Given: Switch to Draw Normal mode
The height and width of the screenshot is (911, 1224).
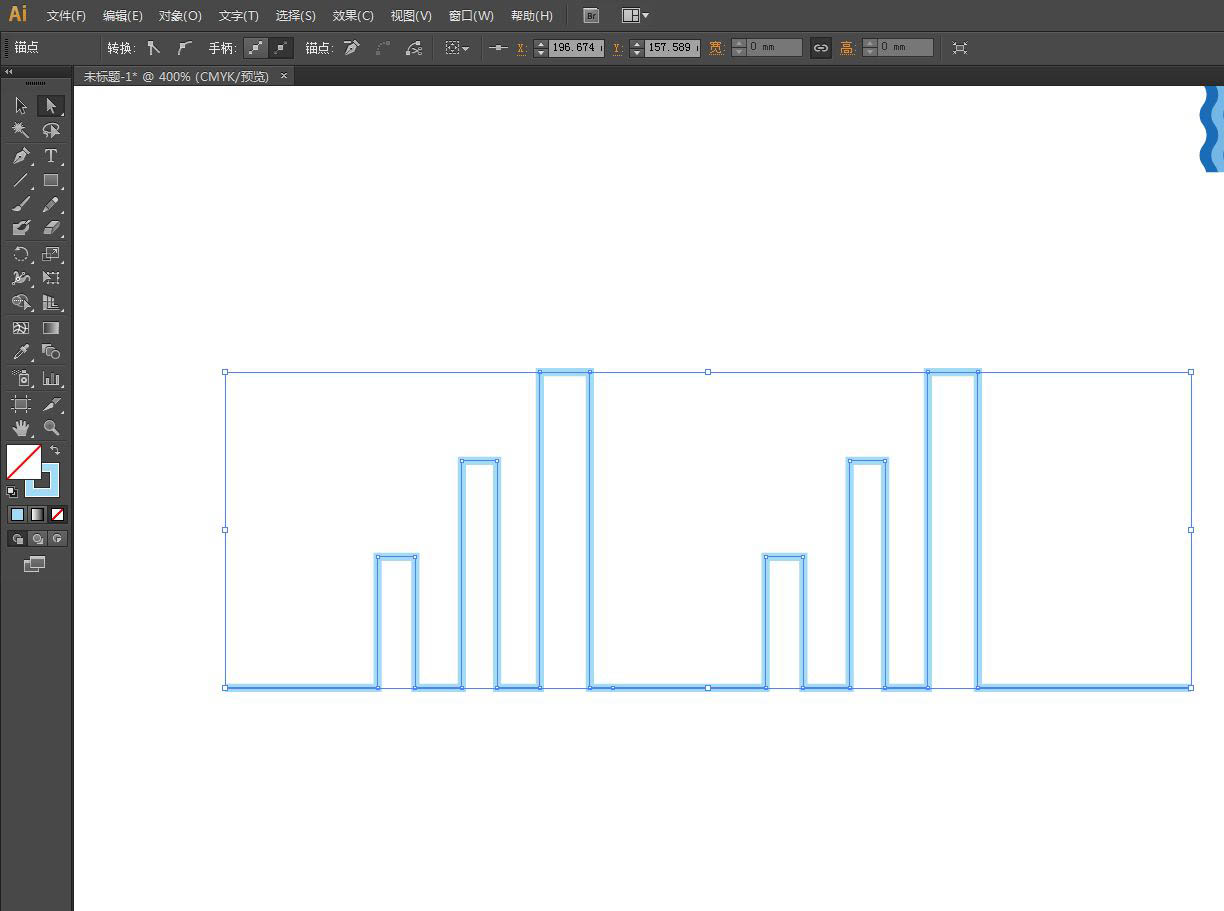Looking at the screenshot, I should tap(17, 538).
